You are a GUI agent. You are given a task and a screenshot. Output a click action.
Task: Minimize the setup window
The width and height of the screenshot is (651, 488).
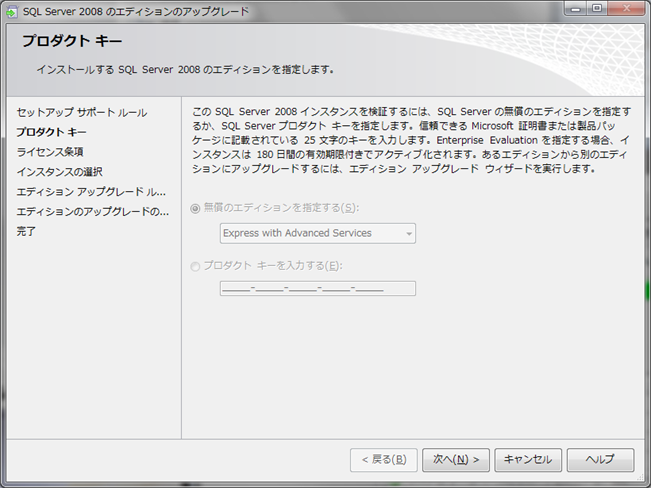(x=575, y=9)
